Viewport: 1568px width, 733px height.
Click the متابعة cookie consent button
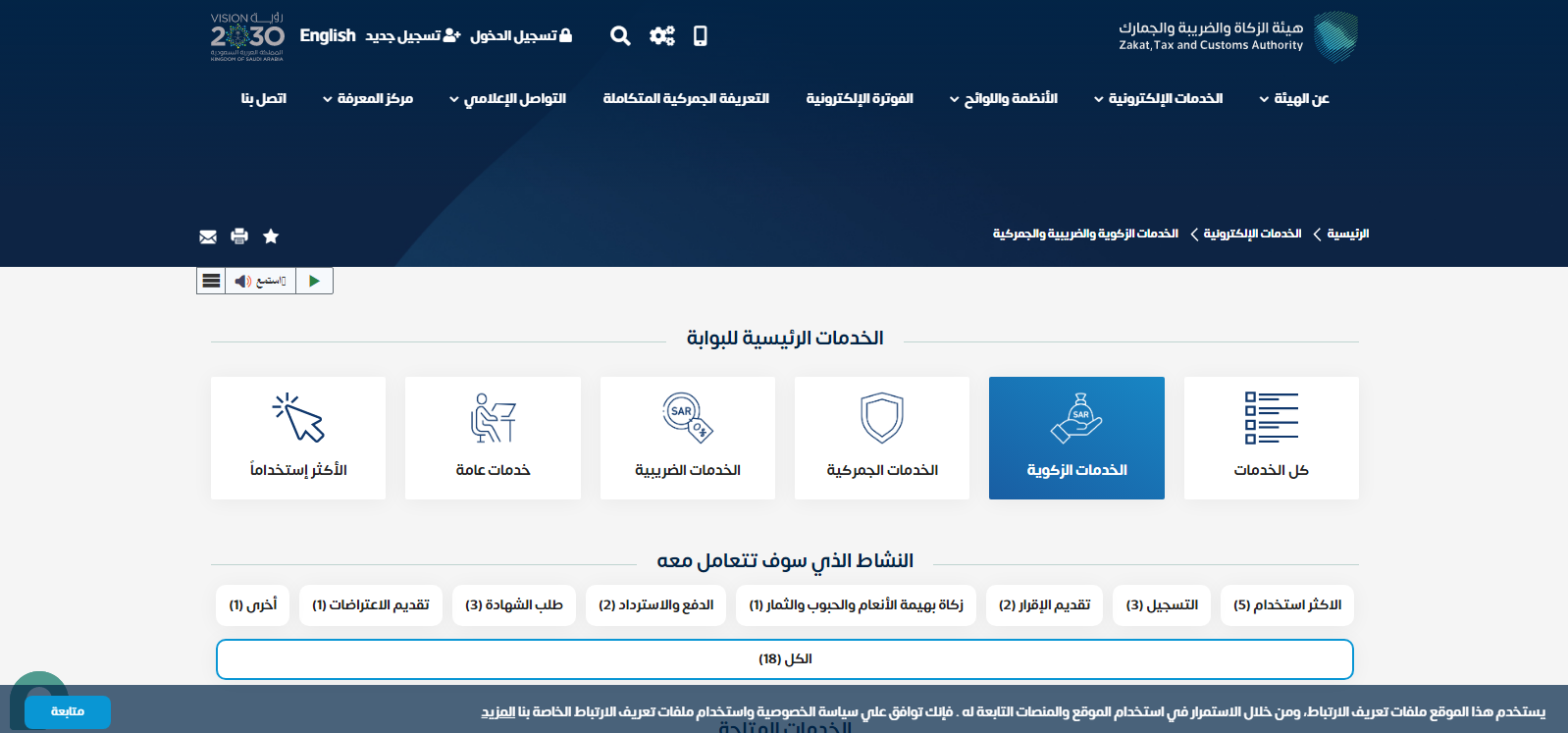(68, 711)
